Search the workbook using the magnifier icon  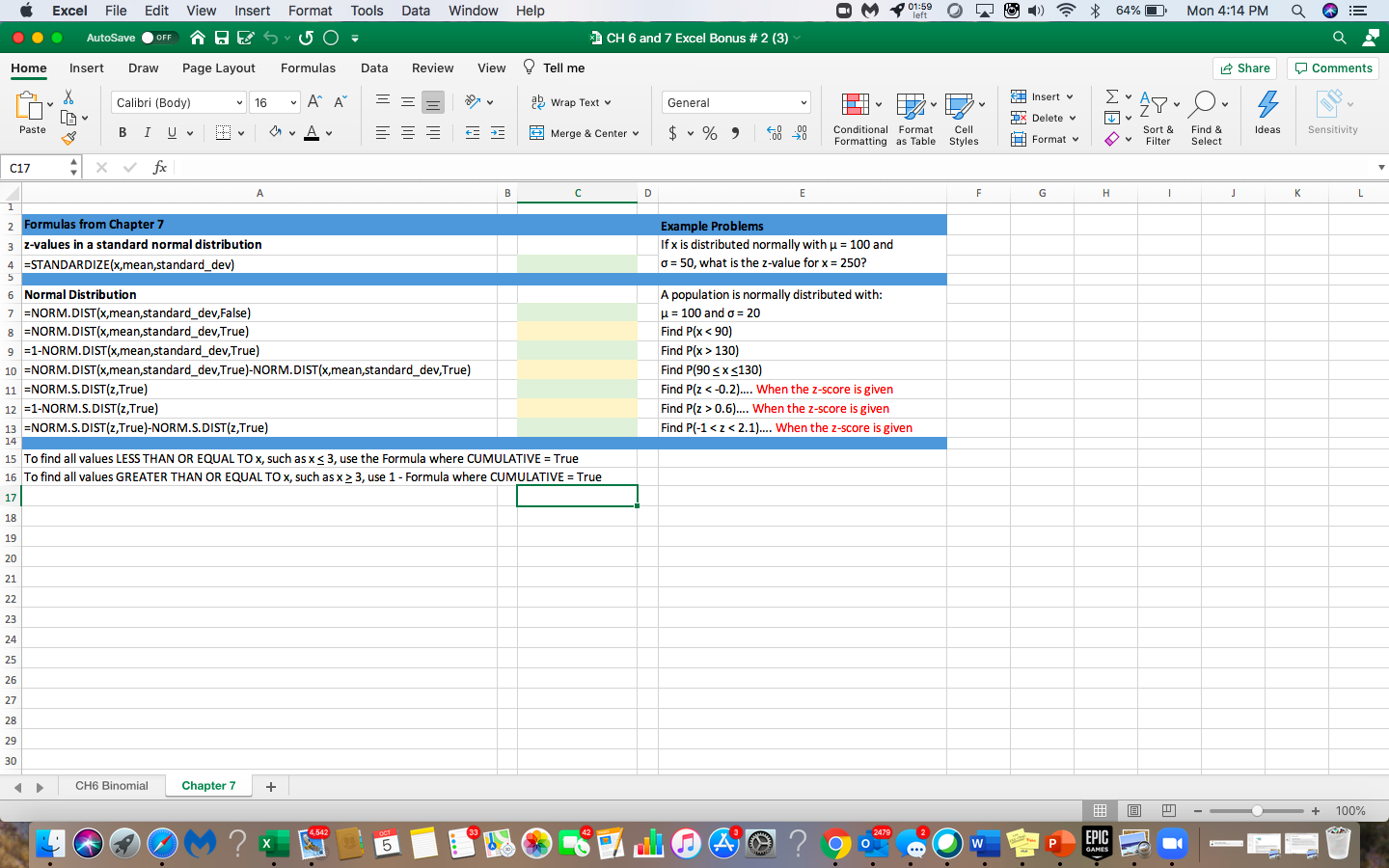pos(1339,38)
